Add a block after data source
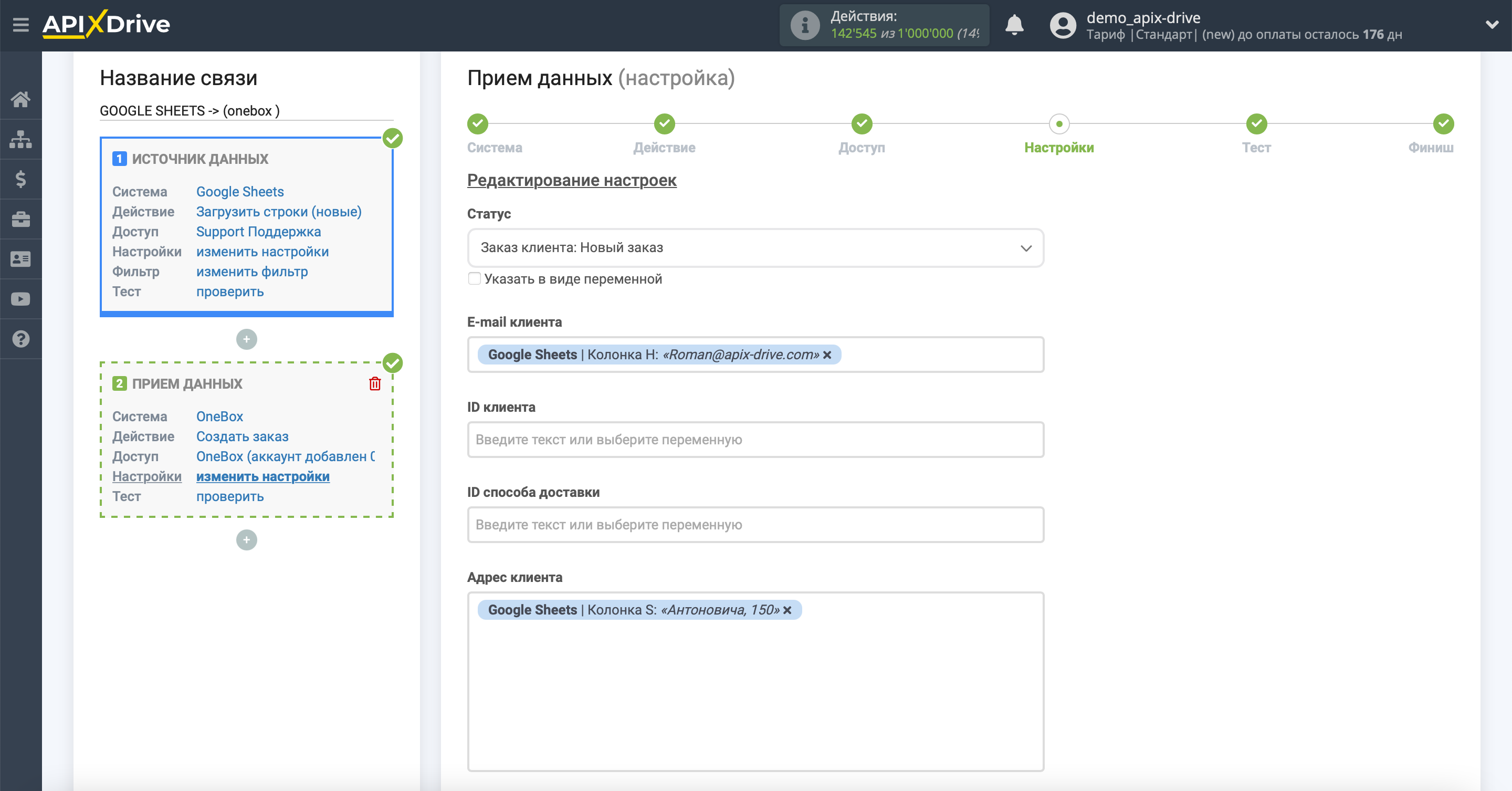The image size is (1512, 791). tap(247, 339)
